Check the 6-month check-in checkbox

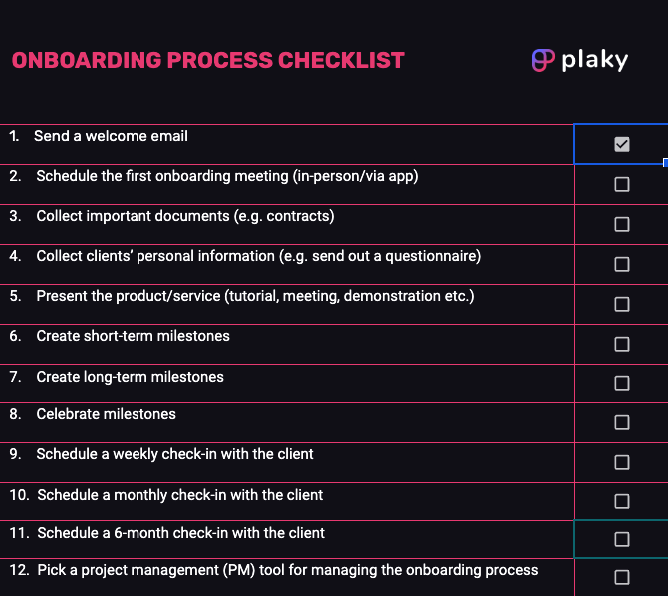click(x=622, y=539)
